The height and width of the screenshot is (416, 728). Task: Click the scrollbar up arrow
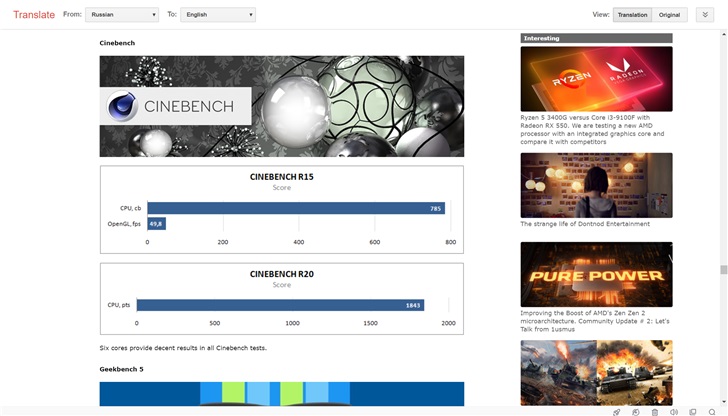723,34
